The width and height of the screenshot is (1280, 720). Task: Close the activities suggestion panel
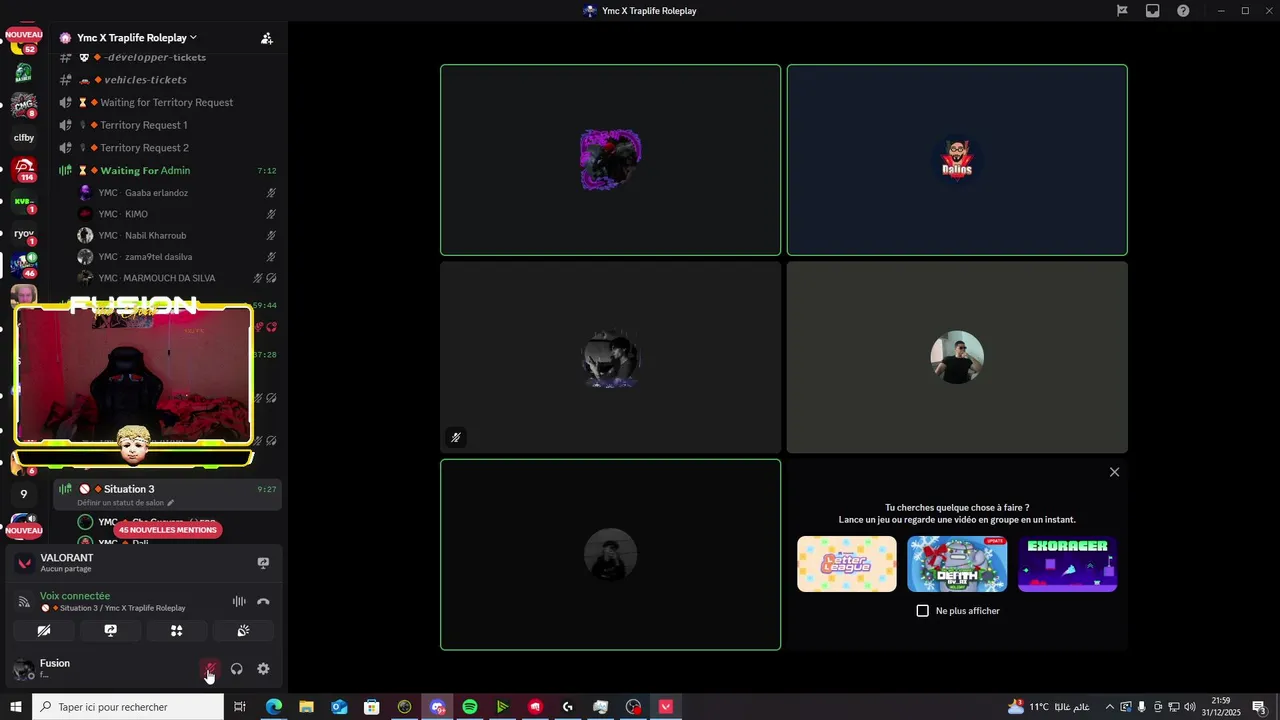coord(1114,472)
